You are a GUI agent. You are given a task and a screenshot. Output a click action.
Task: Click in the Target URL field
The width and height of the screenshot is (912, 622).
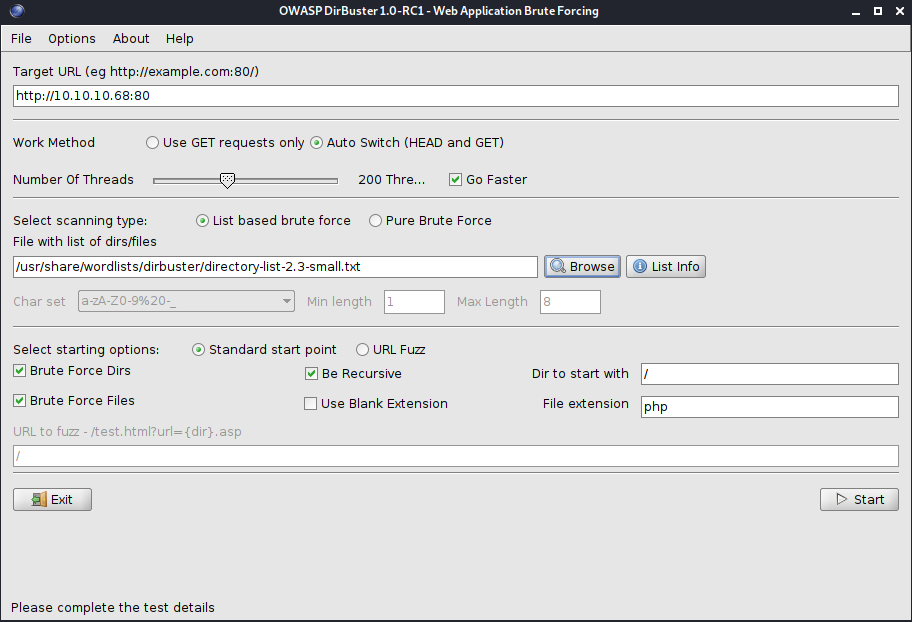456,96
